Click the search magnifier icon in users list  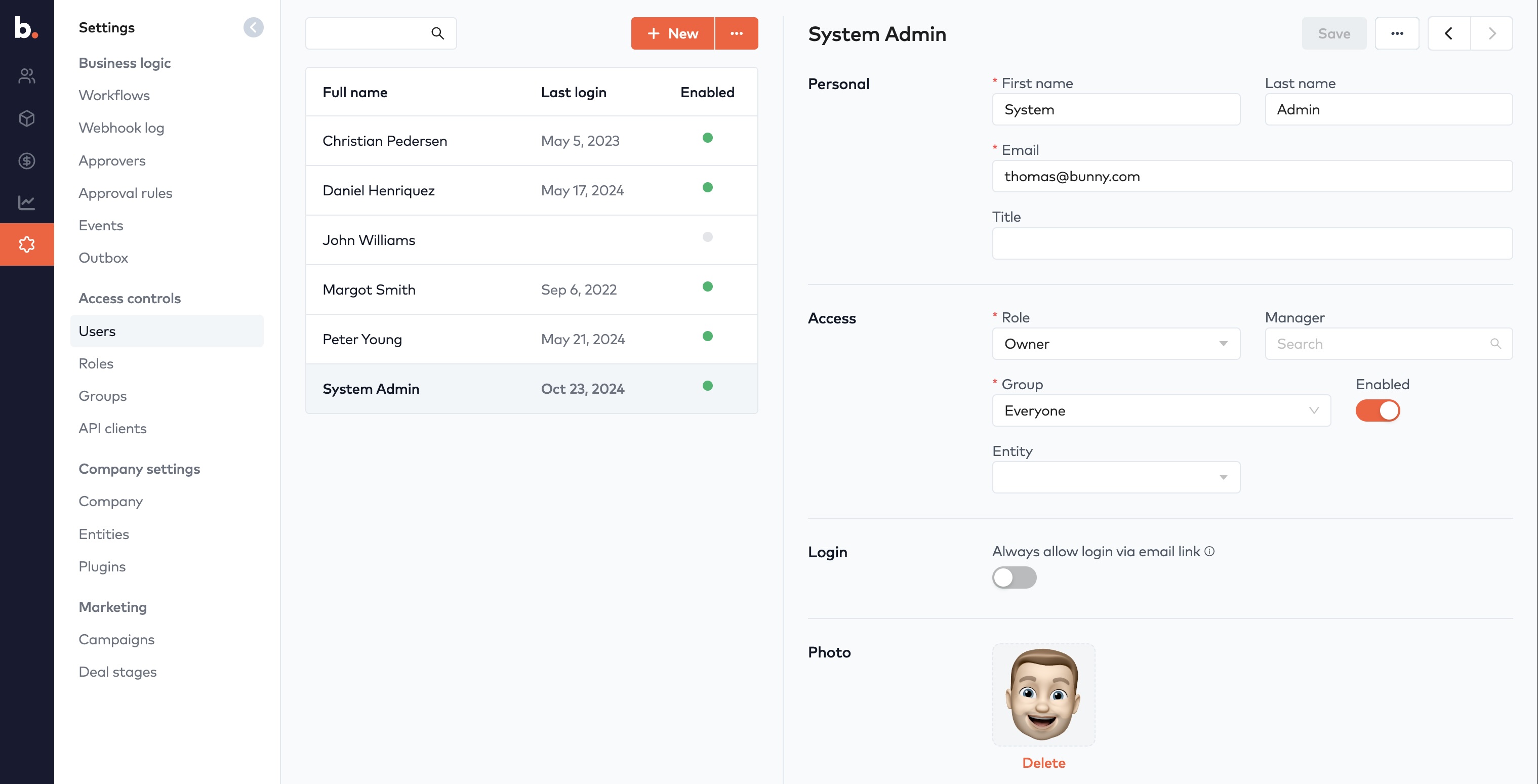tap(437, 33)
